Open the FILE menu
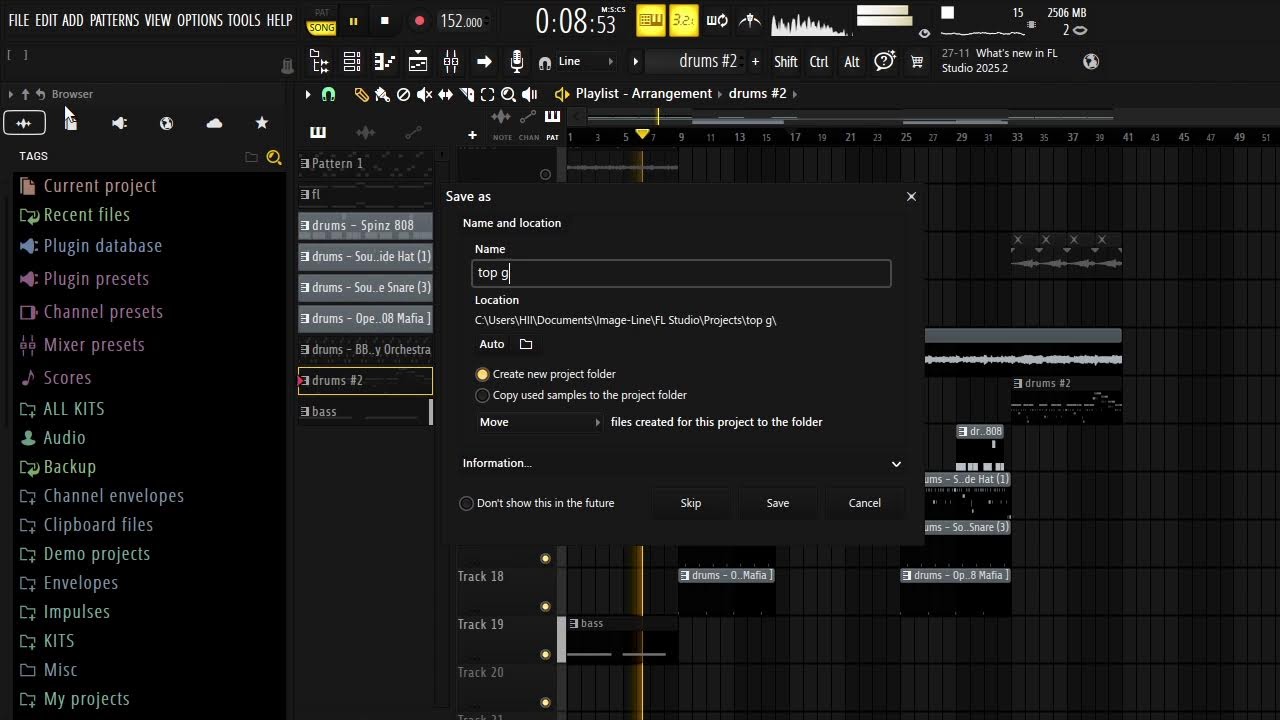1280x720 pixels. click(x=18, y=20)
